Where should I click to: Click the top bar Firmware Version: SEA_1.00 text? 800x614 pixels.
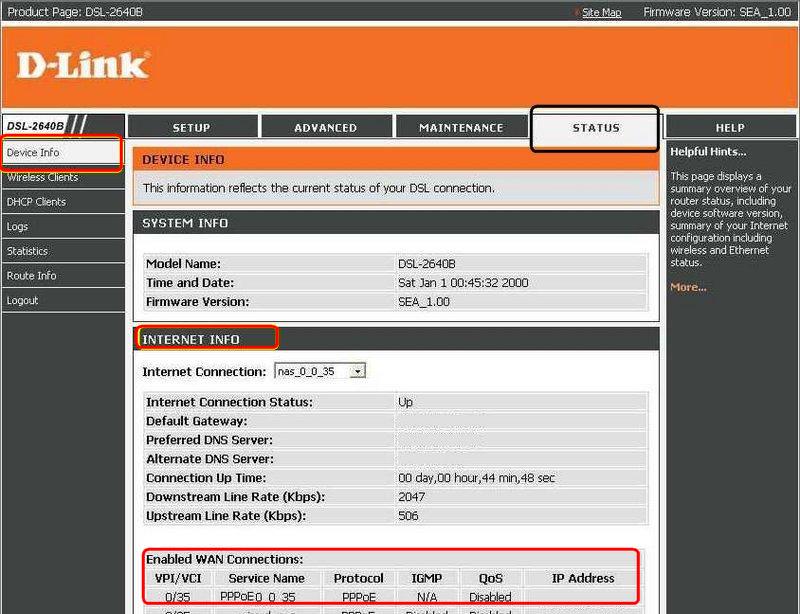tap(717, 12)
